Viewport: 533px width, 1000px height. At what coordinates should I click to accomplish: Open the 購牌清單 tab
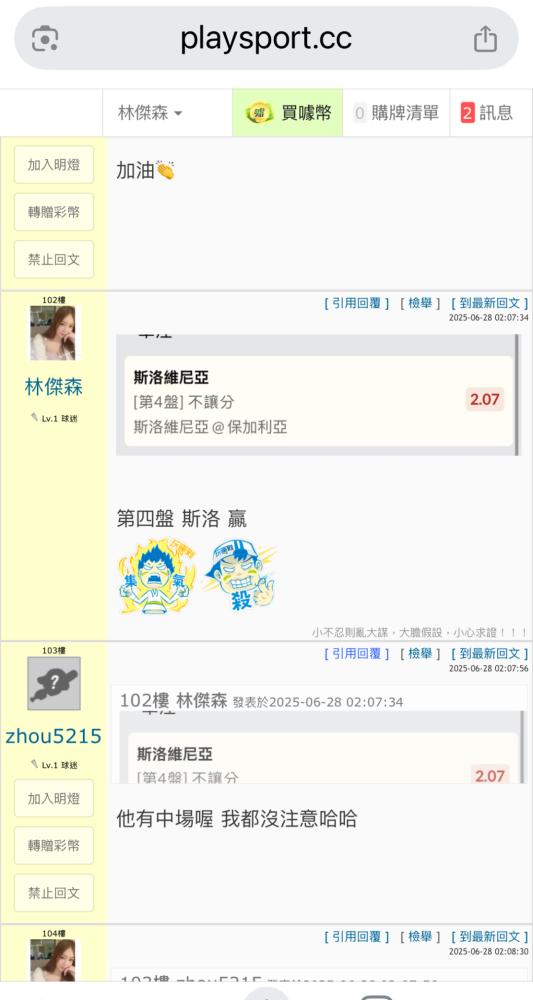(396, 113)
